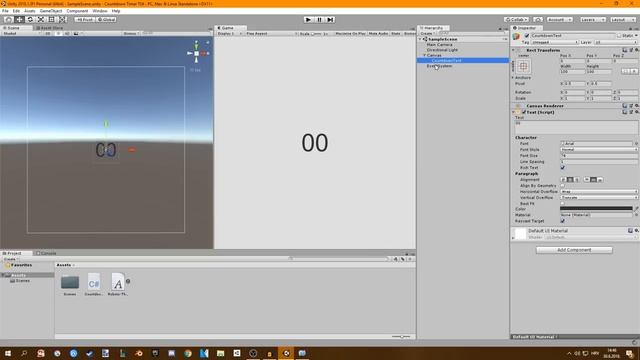Open the Account dropdown
This screenshot has width=640, height=360.
pyautogui.click(x=560, y=20)
